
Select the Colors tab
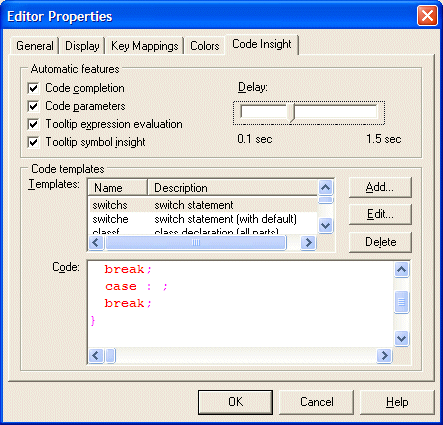(204, 46)
